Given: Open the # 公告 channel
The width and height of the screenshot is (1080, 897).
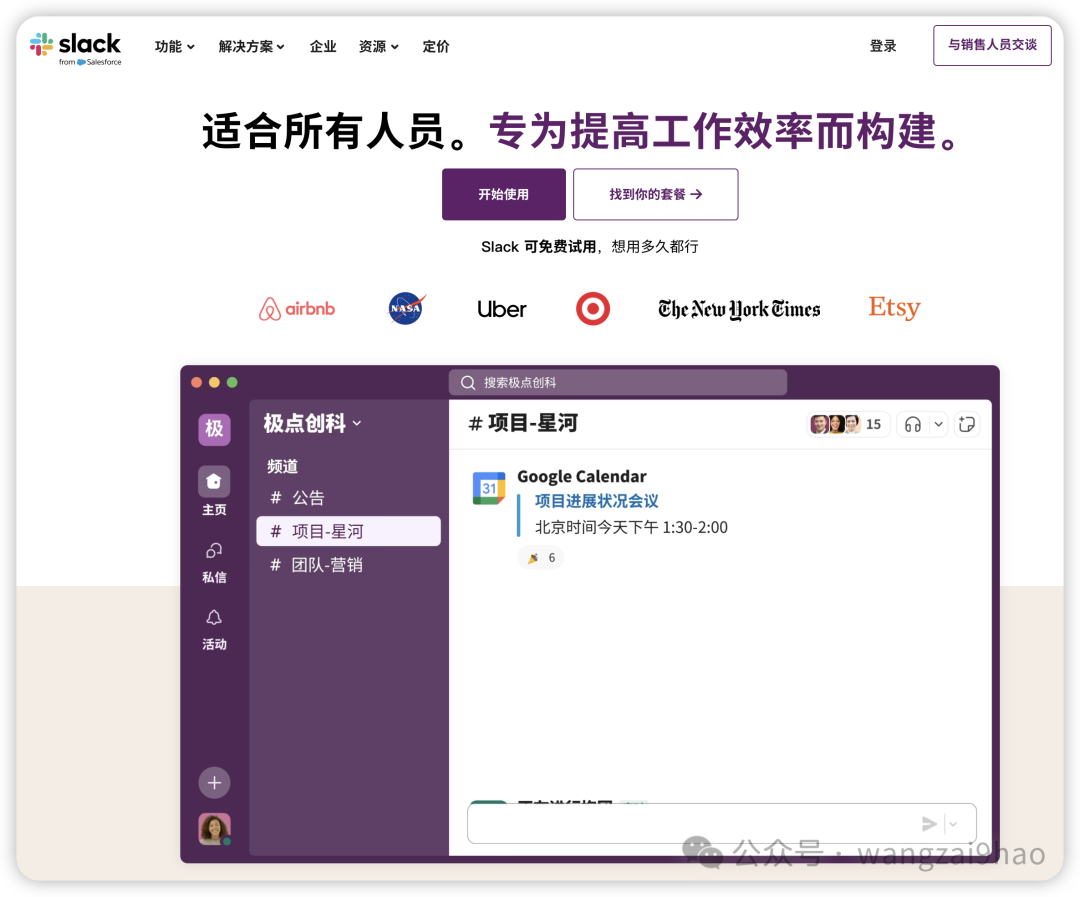Looking at the screenshot, I should [349, 497].
